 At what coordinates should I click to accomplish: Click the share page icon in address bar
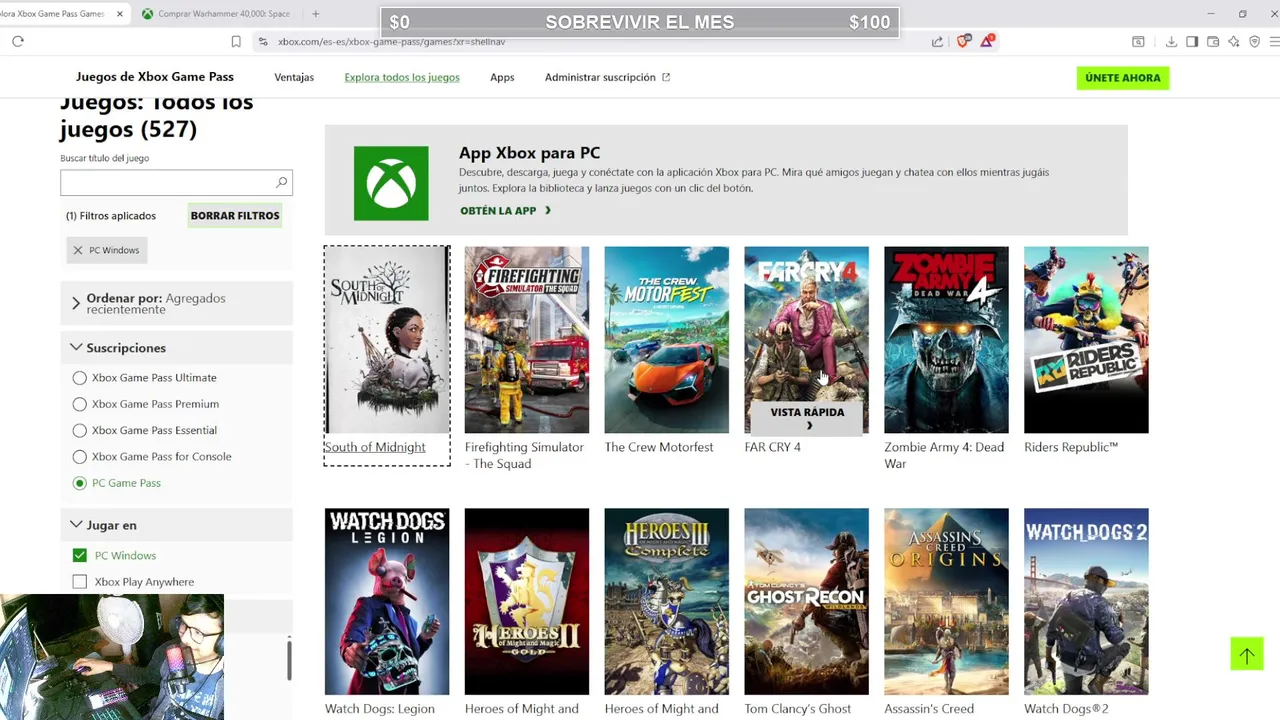pos(937,41)
